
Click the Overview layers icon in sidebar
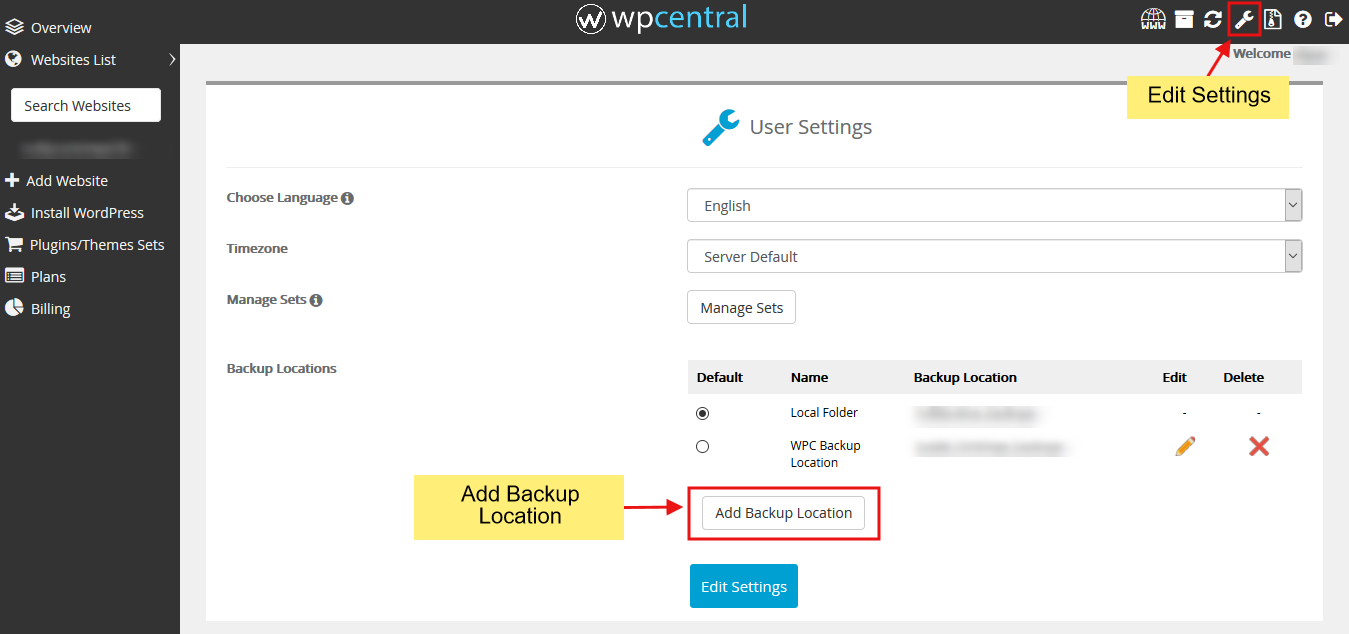tap(14, 28)
